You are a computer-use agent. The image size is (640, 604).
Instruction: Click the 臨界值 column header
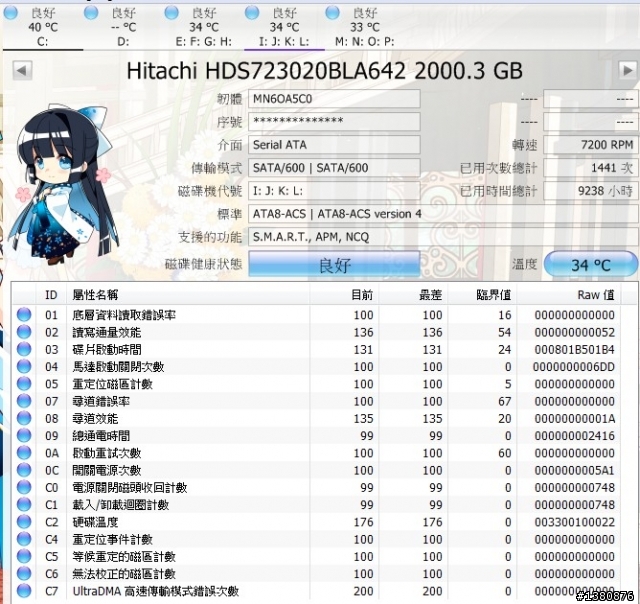click(482, 295)
